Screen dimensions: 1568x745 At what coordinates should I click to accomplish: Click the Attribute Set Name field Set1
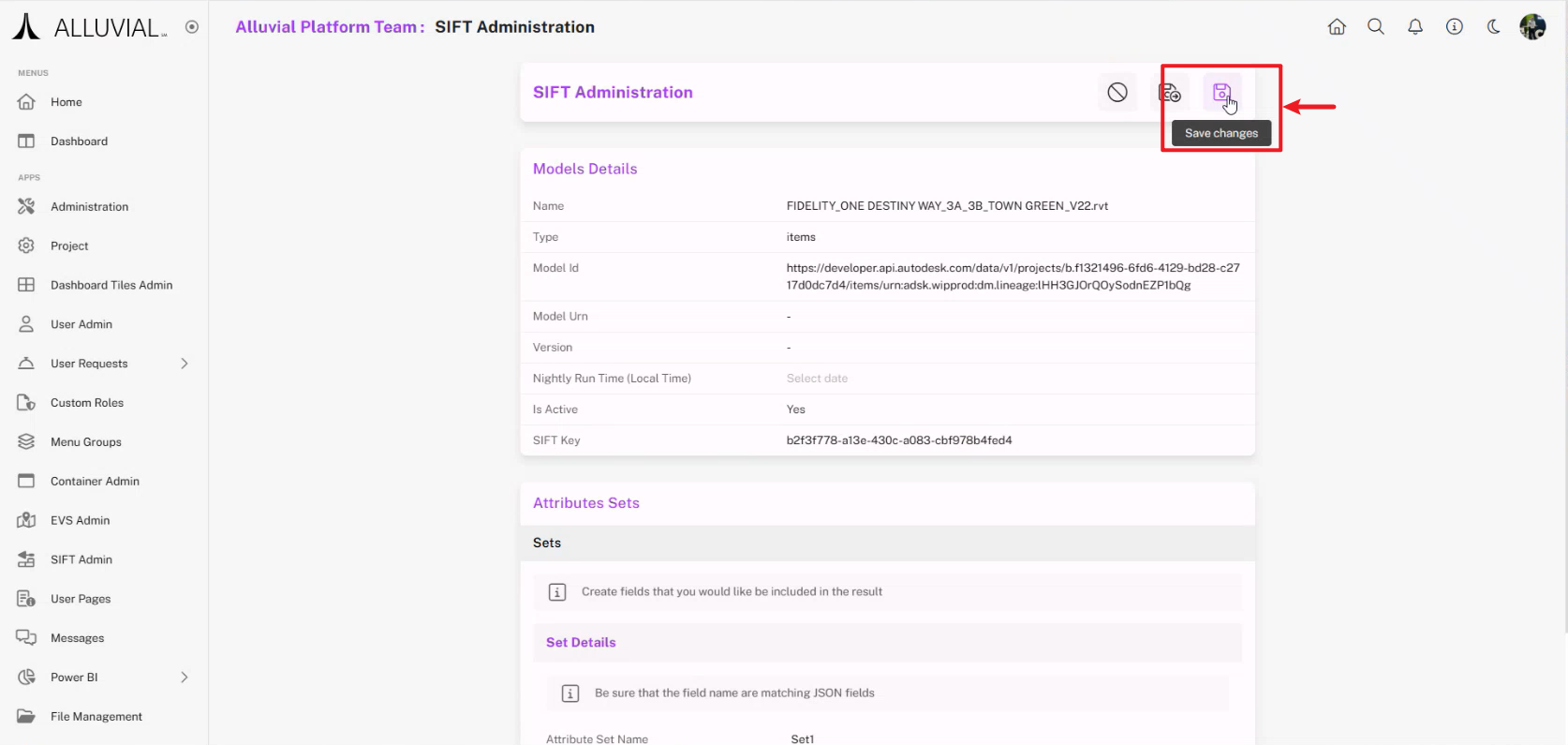[803, 738]
